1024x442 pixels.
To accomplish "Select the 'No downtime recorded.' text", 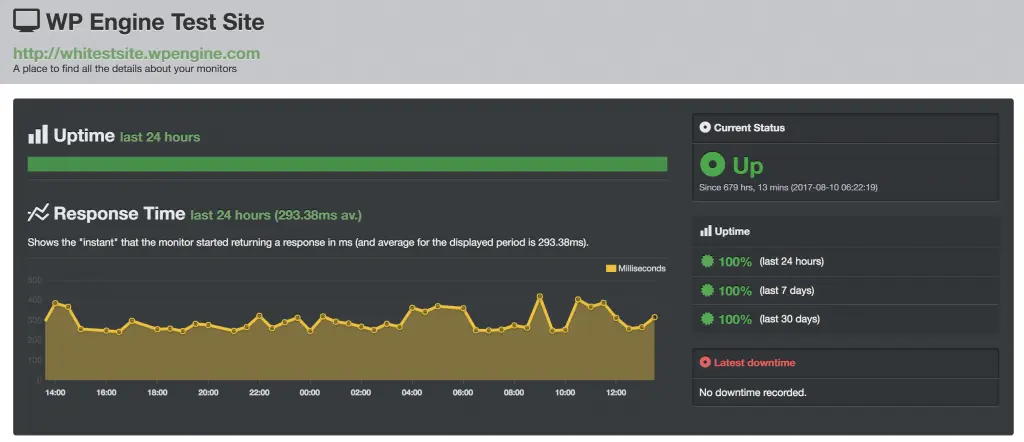I will (753, 393).
